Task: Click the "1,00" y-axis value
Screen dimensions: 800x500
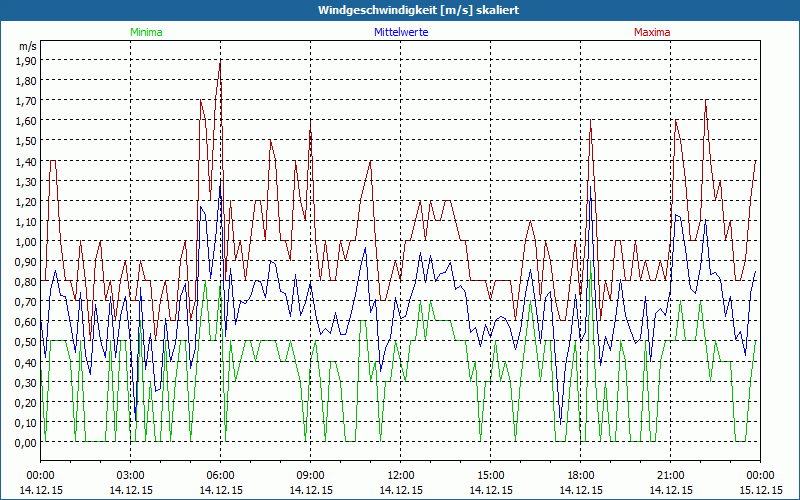Action: pos(26,241)
